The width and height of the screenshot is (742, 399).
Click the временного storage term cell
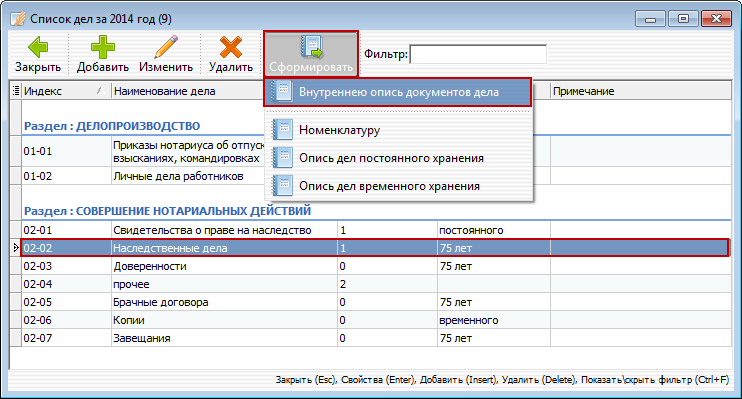pyautogui.click(x=494, y=320)
